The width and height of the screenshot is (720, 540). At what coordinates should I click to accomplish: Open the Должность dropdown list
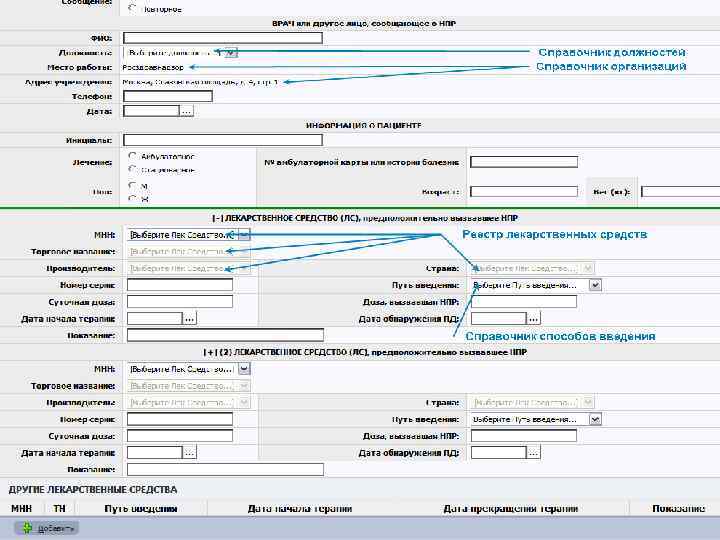[x=232, y=53]
